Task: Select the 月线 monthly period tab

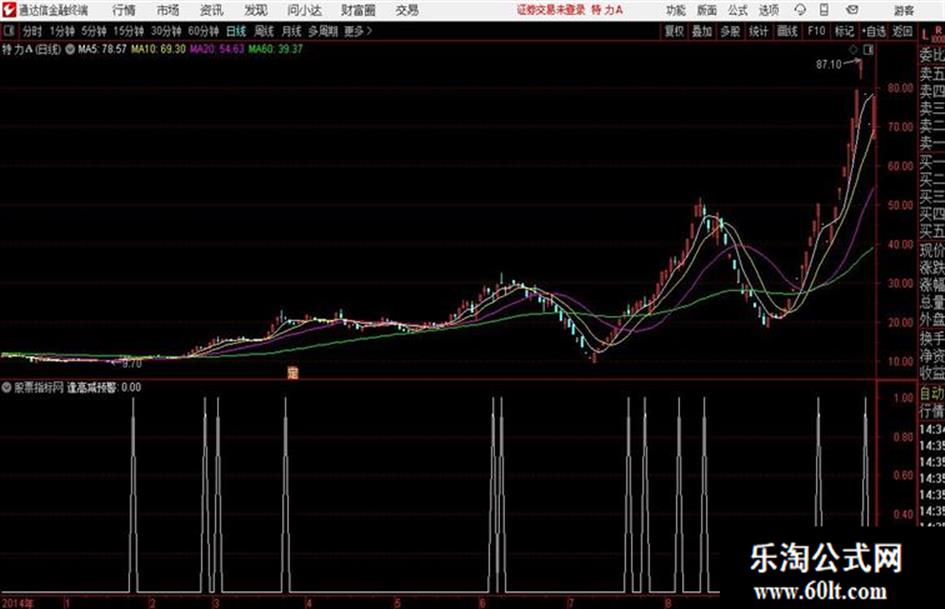Action: point(292,31)
